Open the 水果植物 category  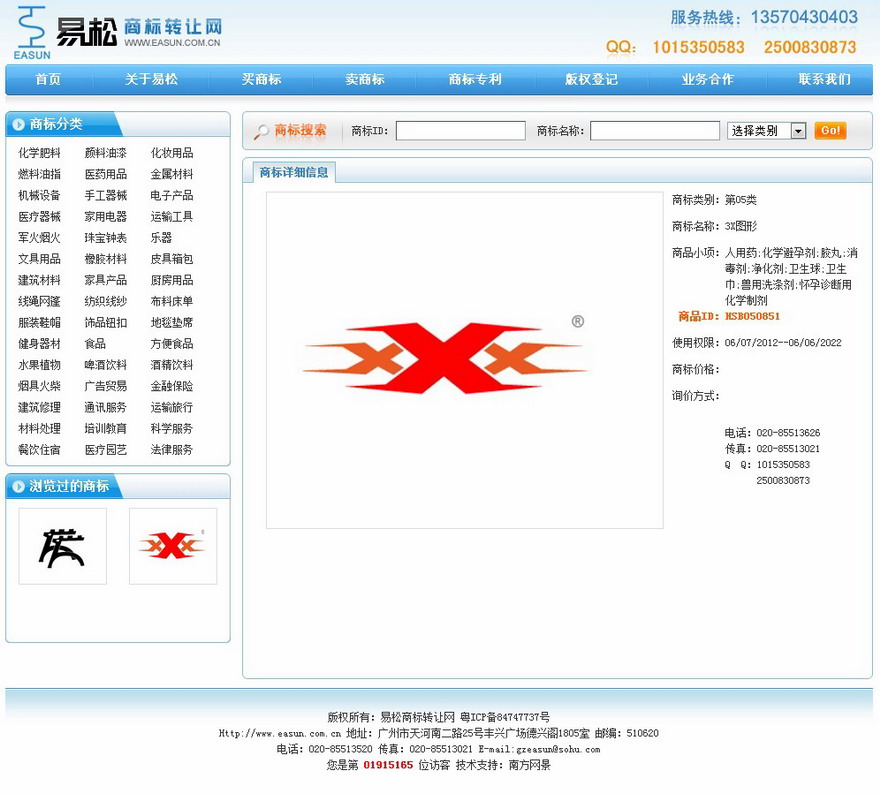click(x=39, y=365)
